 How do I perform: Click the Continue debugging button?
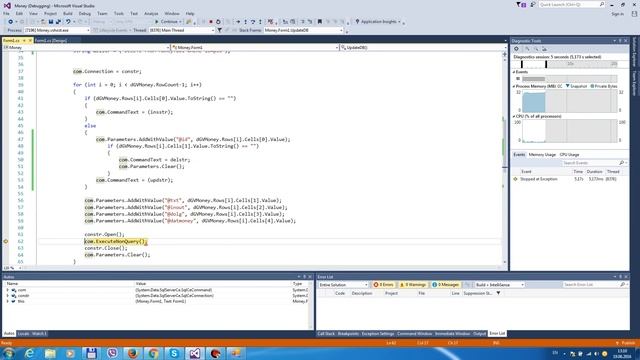pyautogui.click(x=168, y=22)
